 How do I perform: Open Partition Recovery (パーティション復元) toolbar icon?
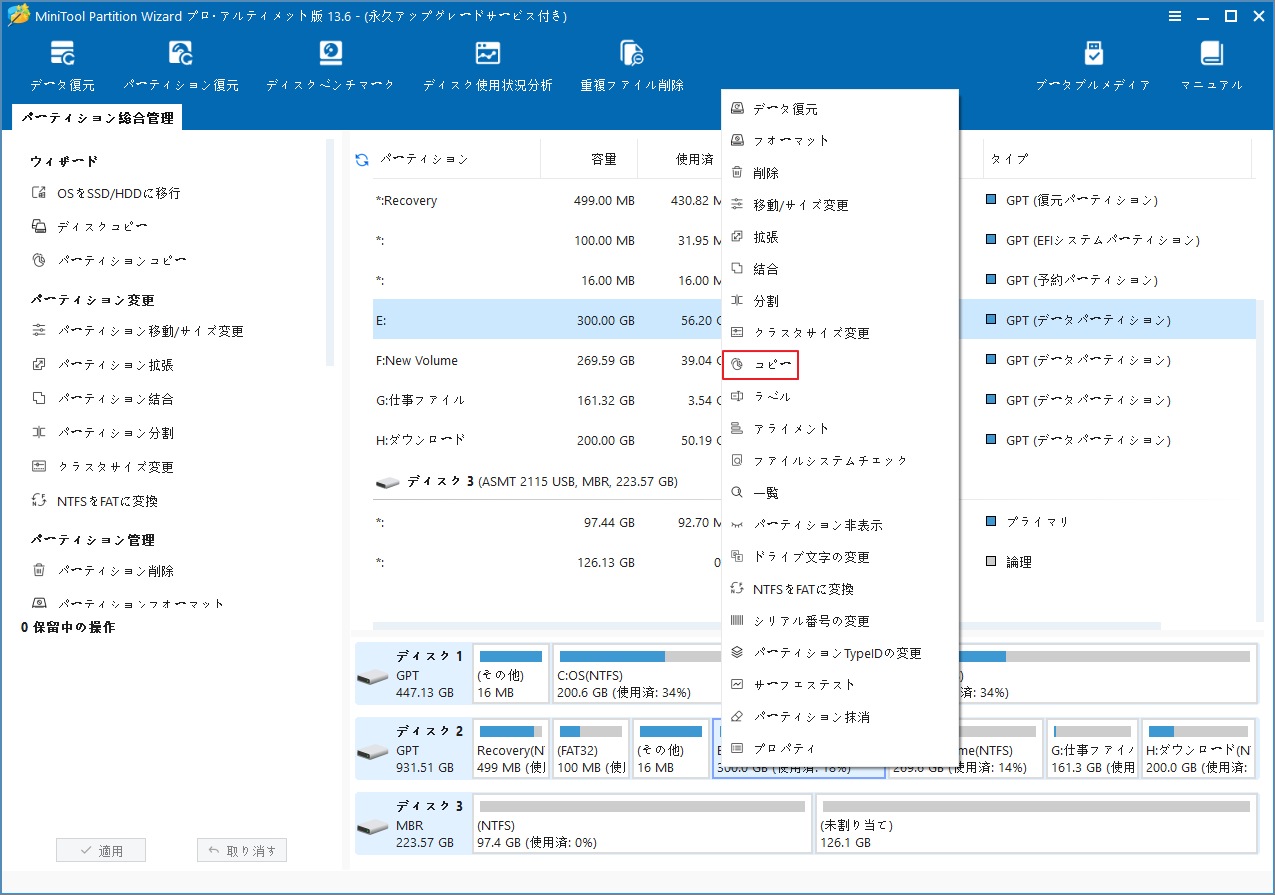(181, 66)
